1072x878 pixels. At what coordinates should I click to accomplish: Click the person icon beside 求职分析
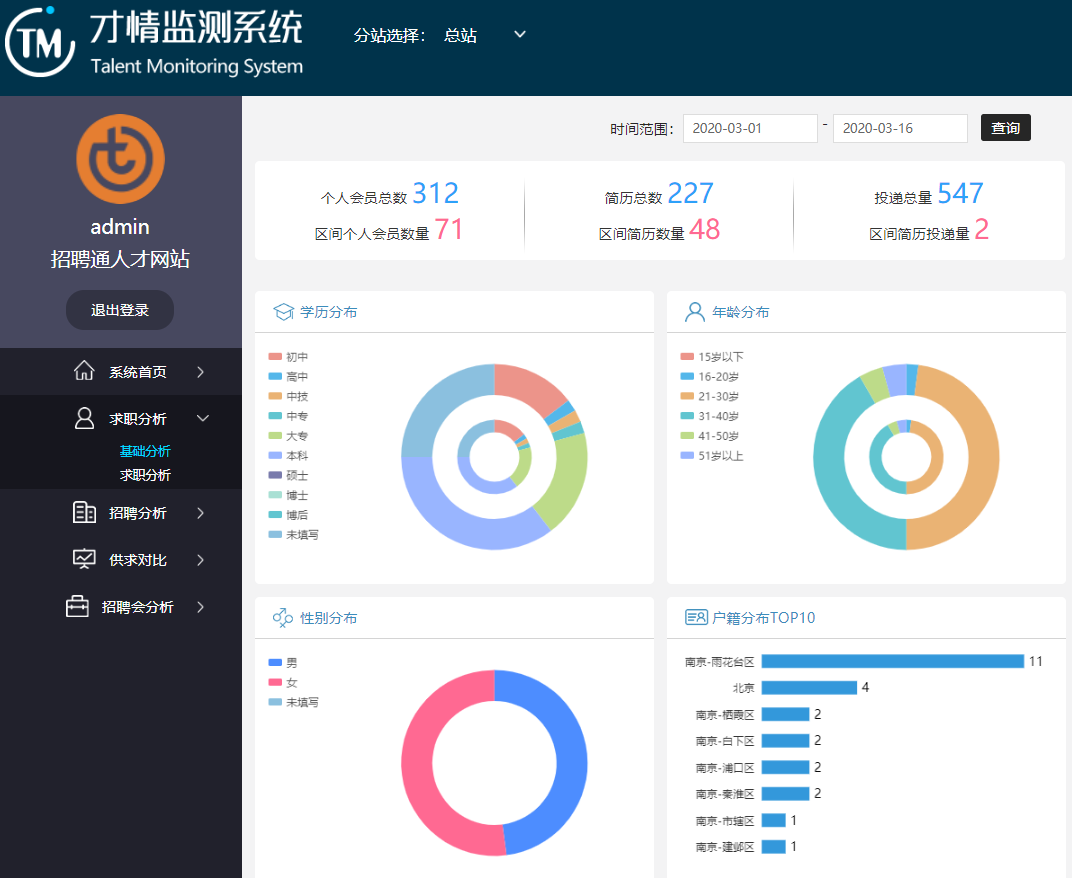[85, 418]
